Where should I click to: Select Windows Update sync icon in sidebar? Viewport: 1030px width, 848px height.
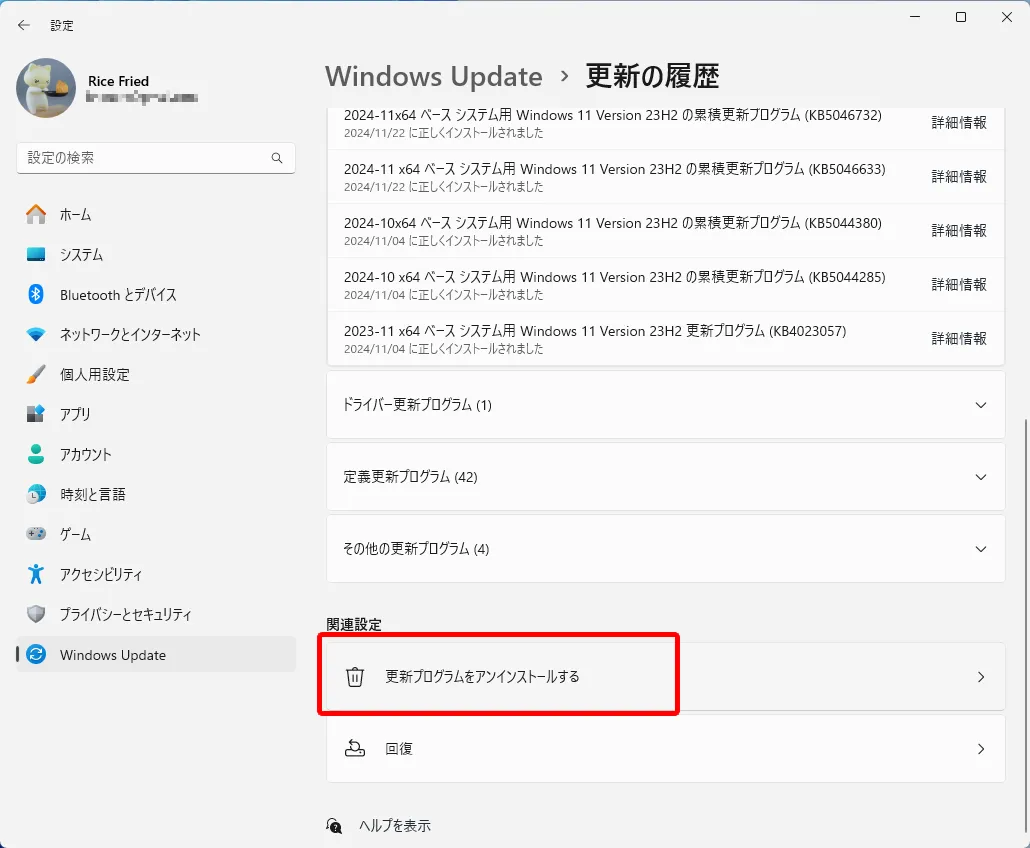[36, 654]
